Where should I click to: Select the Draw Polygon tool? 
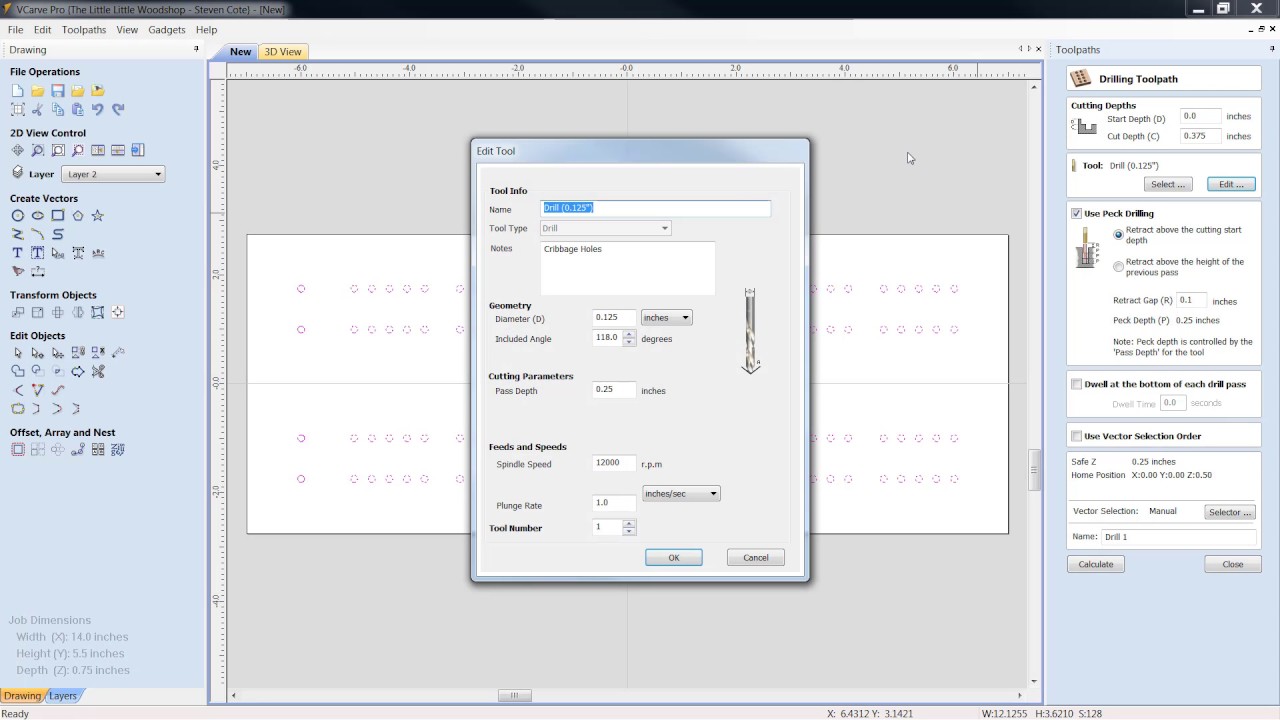[77, 216]
